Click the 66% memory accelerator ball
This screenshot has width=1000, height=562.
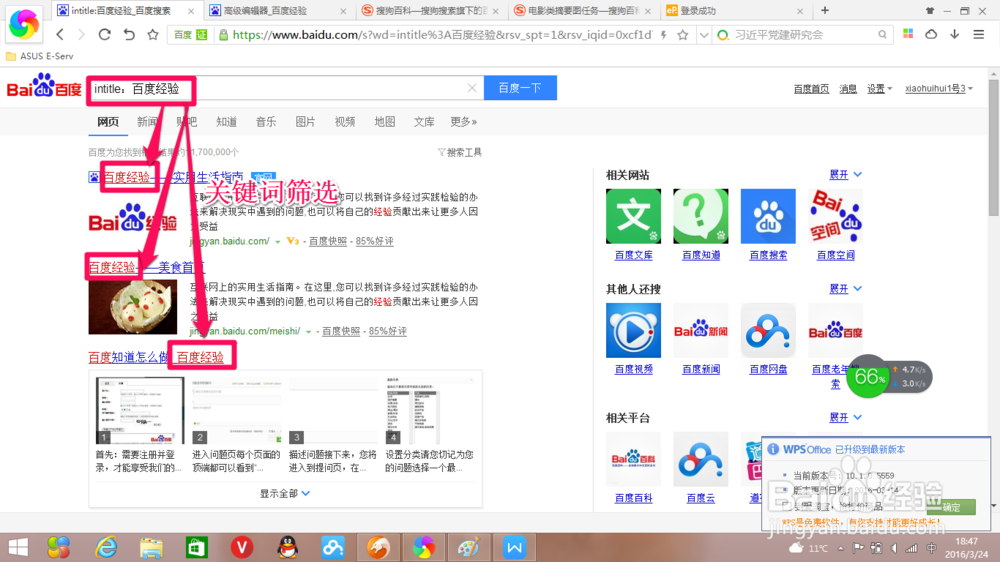869,376
